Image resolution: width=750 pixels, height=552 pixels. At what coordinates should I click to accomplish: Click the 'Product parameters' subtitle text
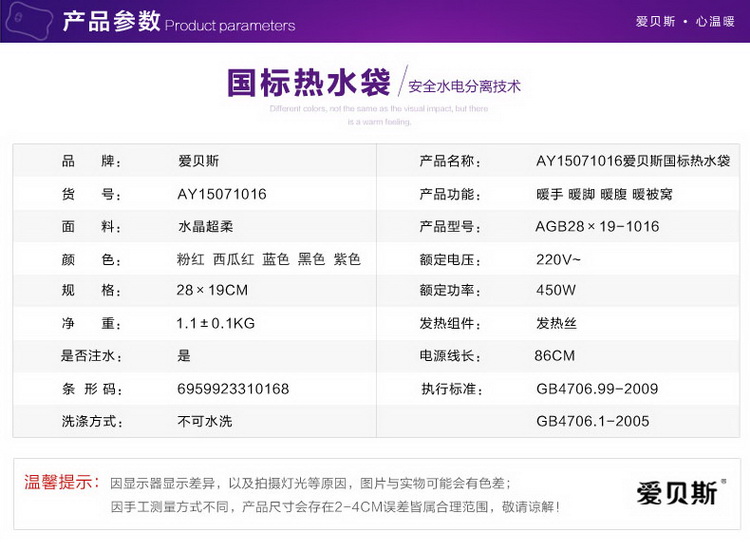pyautogui.click(x=230, y=26)
